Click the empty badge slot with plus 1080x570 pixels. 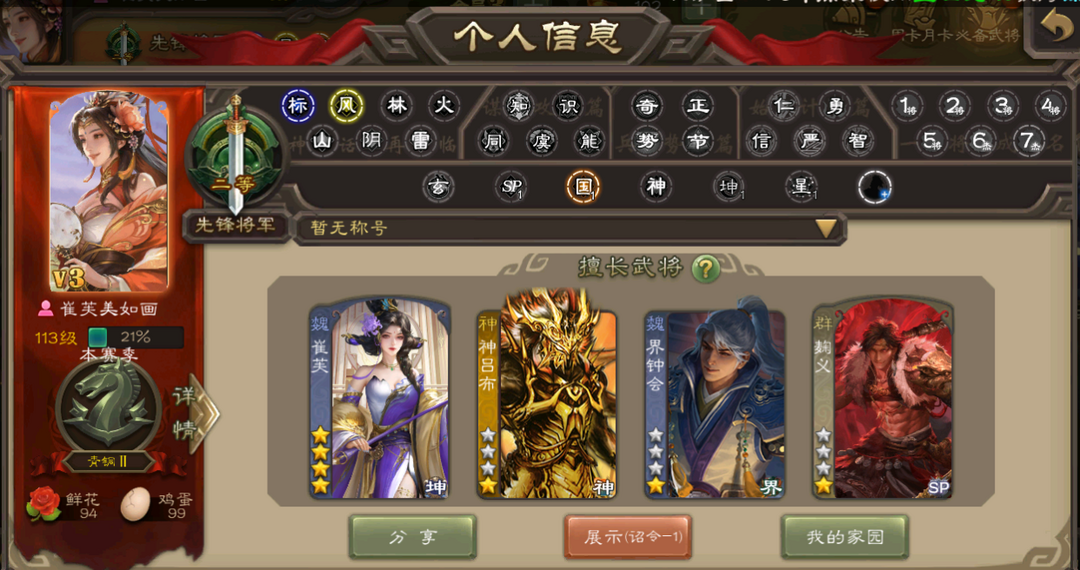[x=875, y=187]
